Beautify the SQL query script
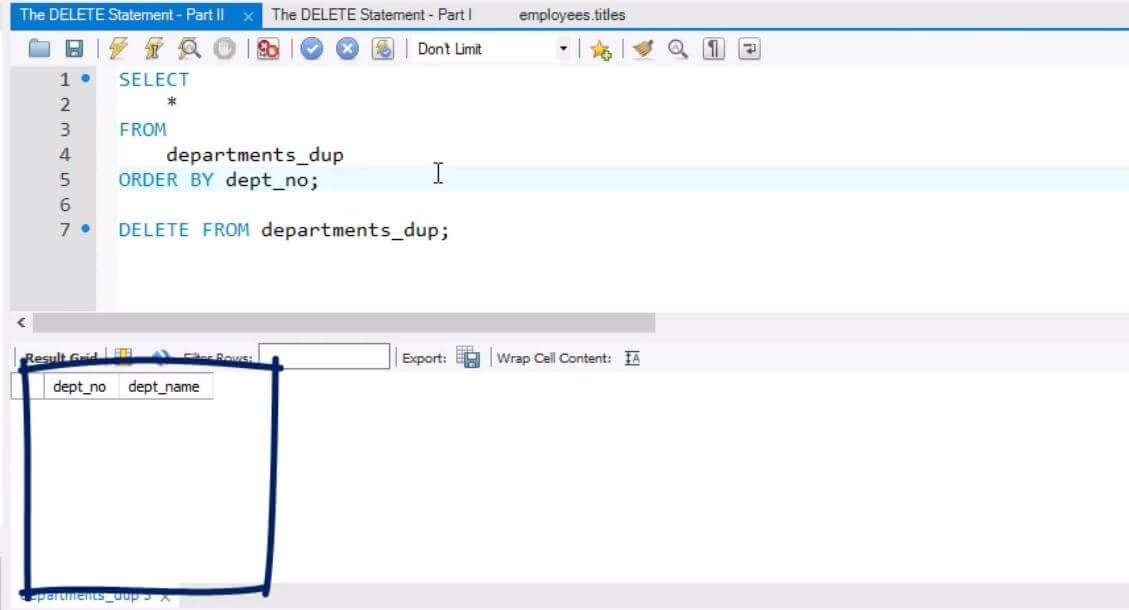 tap(640, 47)
